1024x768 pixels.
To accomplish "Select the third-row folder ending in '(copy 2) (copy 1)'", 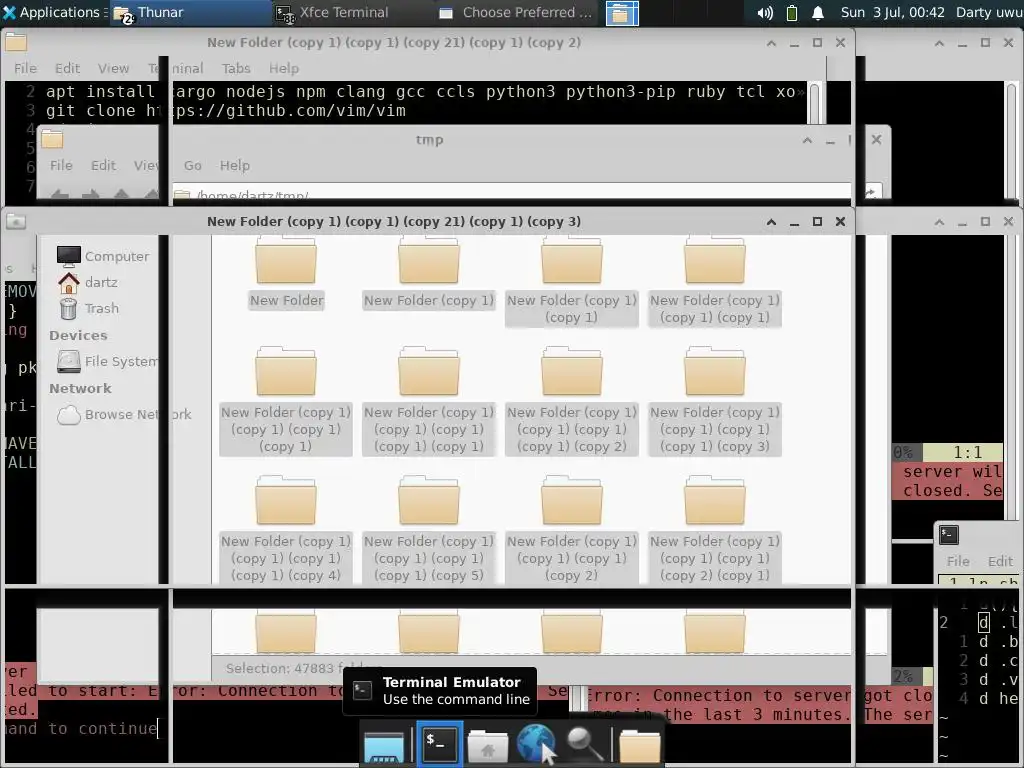I will pyautogui.click(x=714, y=530).
